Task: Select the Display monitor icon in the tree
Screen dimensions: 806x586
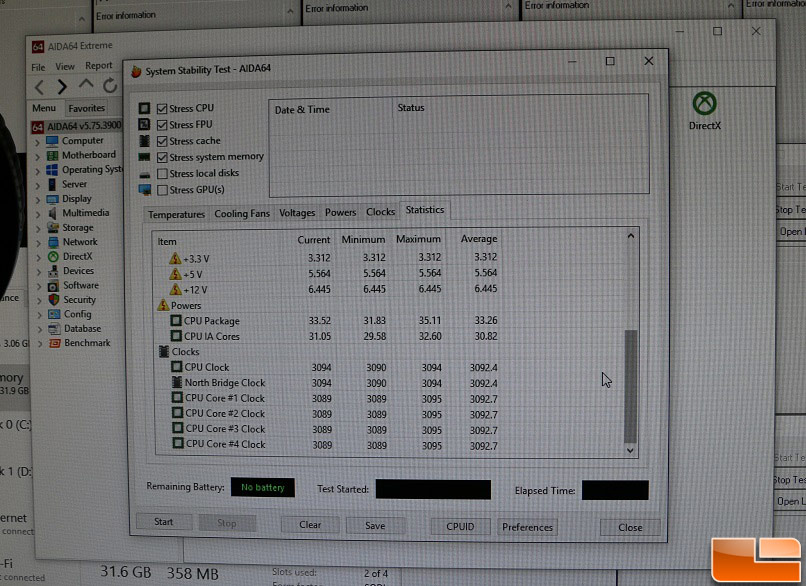Action: 52,199
